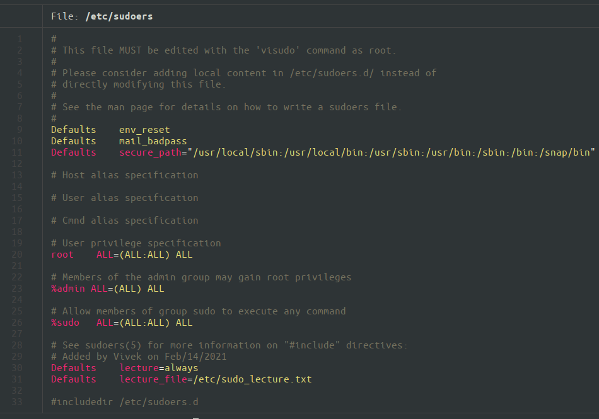Click line number 33 in the gutter
Screen dimensions: 599x419
(17, 402)
